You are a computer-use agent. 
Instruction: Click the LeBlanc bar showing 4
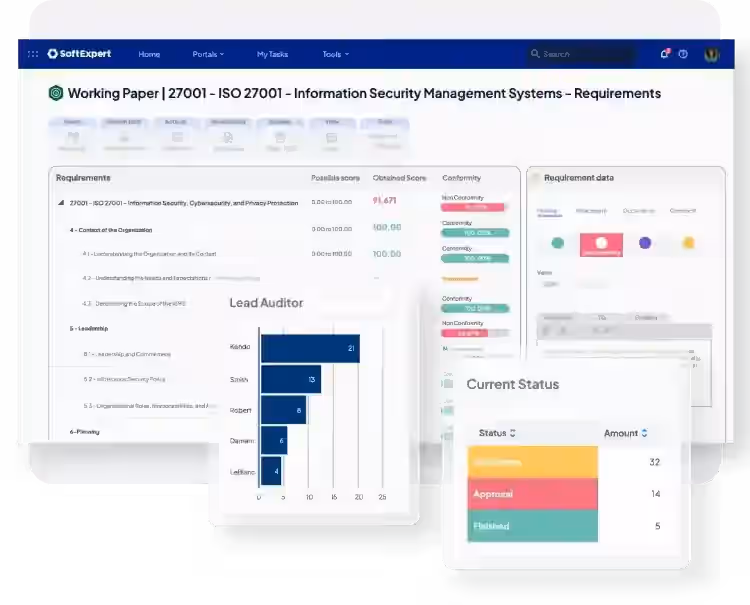[271, 471]
